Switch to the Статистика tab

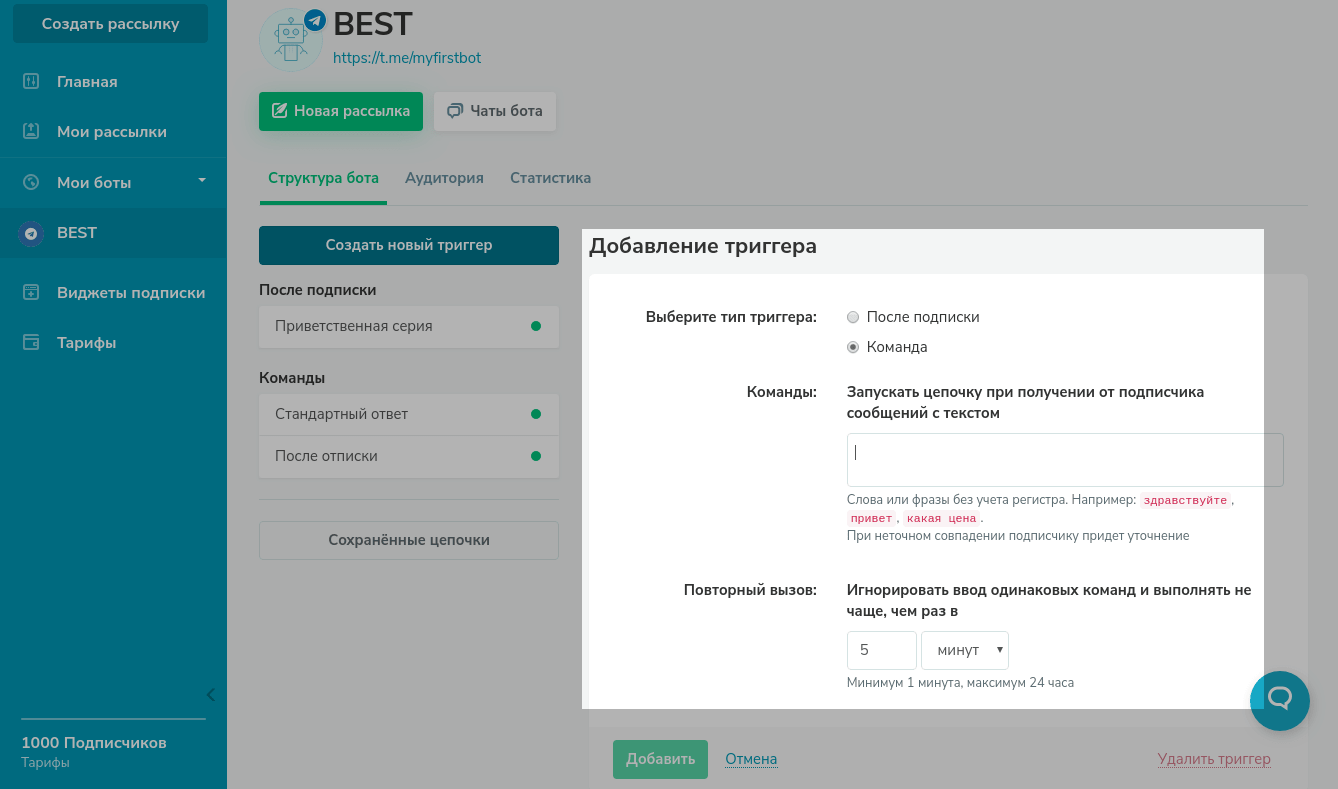(550, 178)
